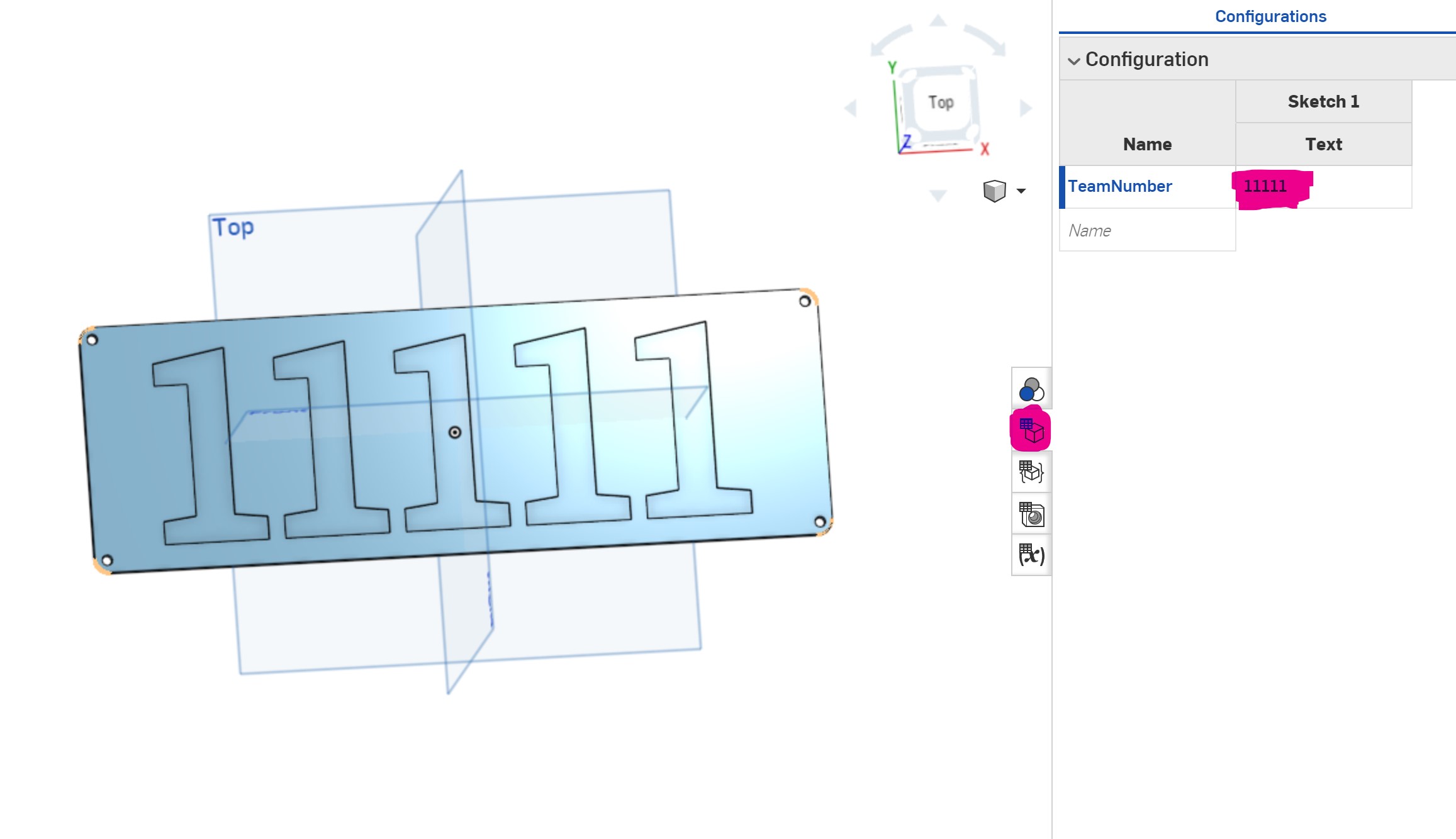Click the shaded view cube icon
This screenshot has height=839, width=1456.
pyautogui.click(x=994, y=191)
